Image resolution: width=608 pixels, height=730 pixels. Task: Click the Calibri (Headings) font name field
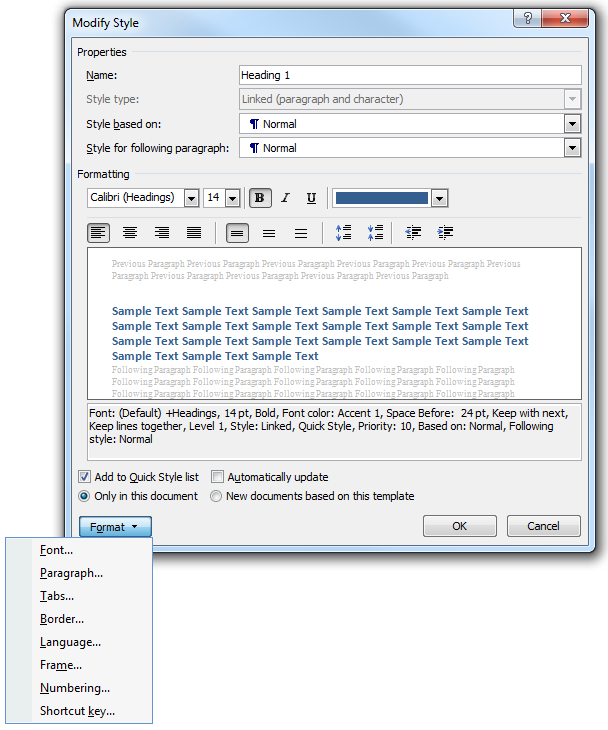click(135, 197)
